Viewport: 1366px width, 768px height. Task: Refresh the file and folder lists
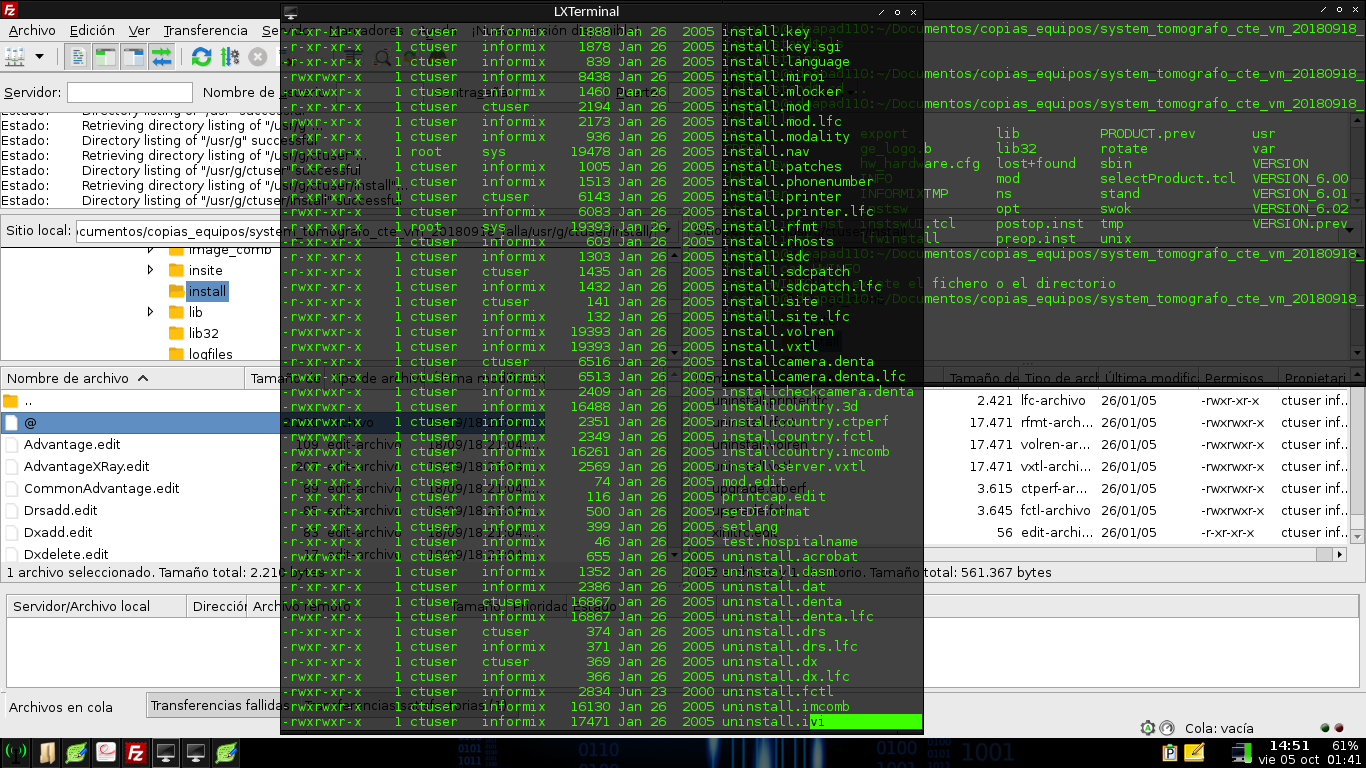201,57
